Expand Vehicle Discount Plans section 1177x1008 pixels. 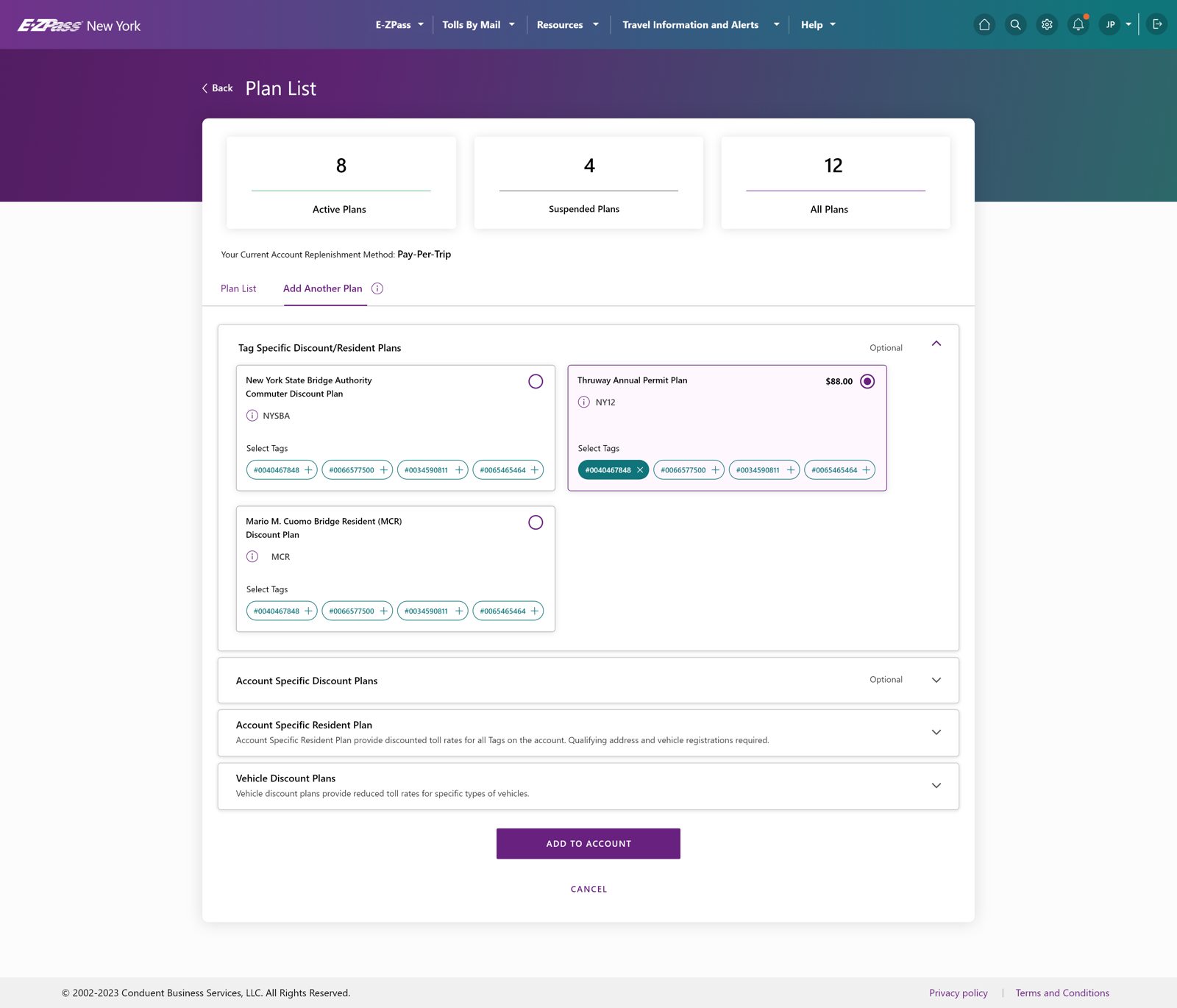pos(936,786)
